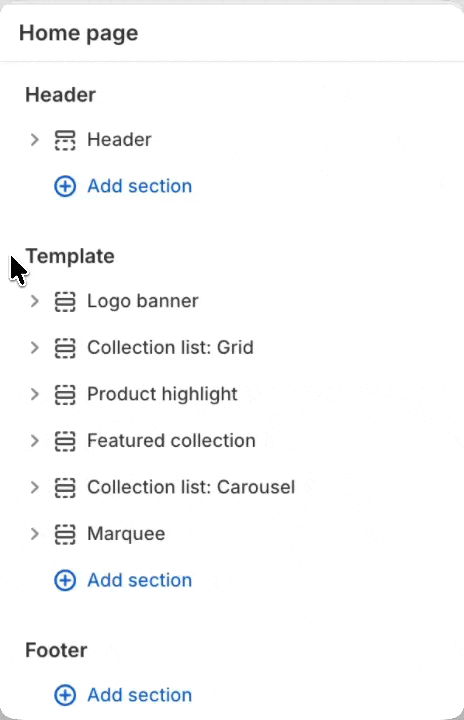464x720 pixels.
Task: Expand the Product highlight chevron
Action: [34, 394]
